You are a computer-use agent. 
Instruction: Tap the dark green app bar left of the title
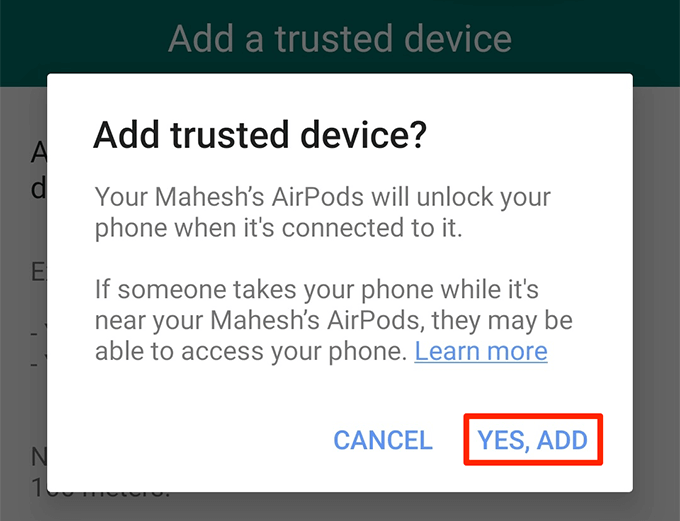pyautogui.click(x=82, y=39)
